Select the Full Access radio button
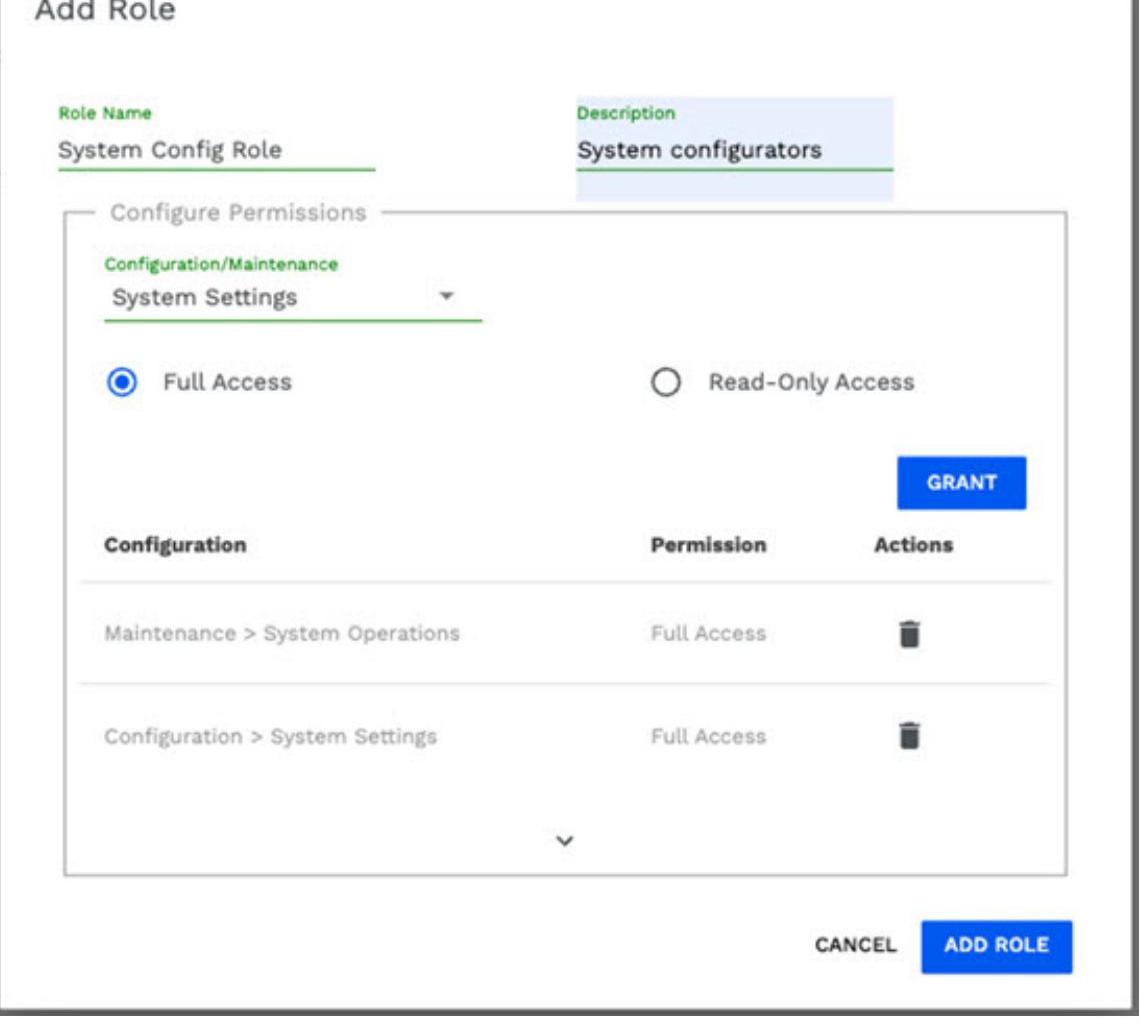This screenshot has width=1140, height=1026. click(121, 382)
